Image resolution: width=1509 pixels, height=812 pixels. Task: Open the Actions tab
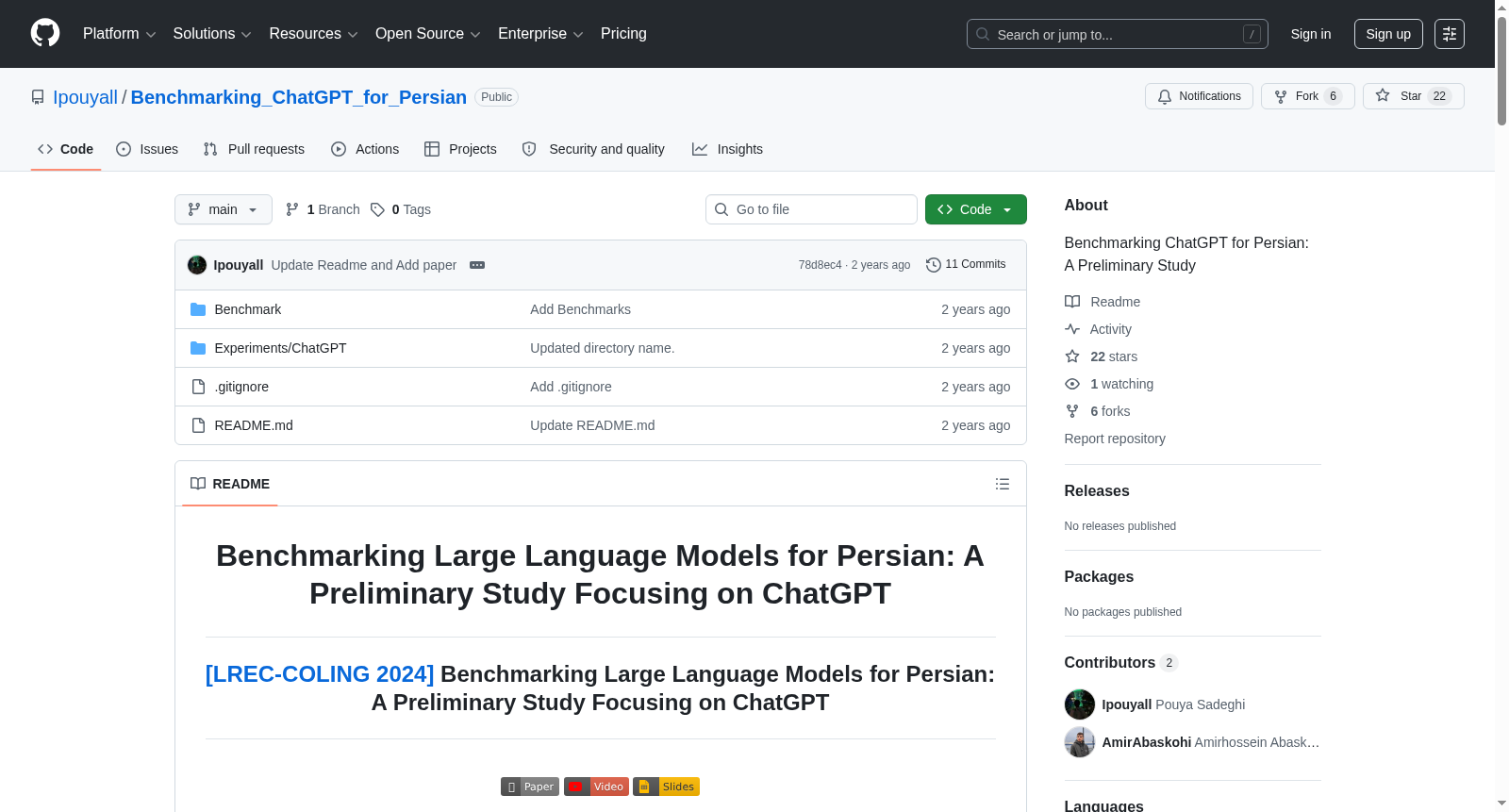(365, 149)
